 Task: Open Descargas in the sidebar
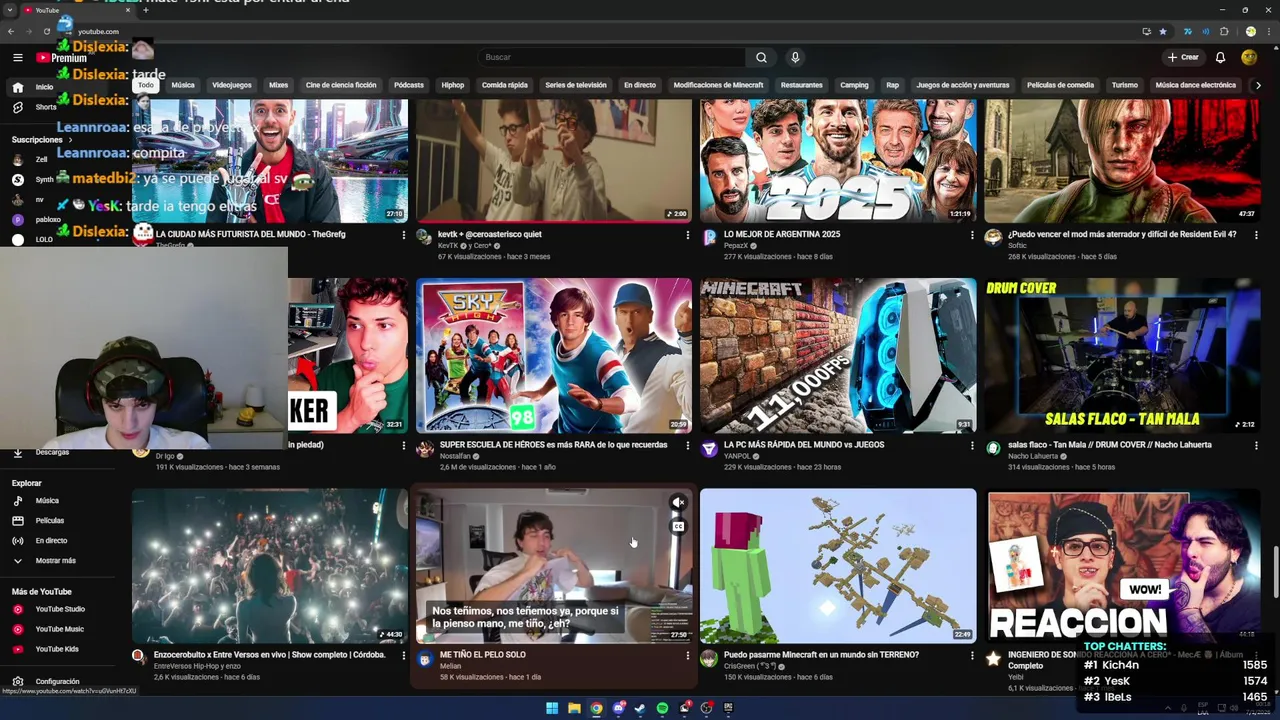pos(52,452)
